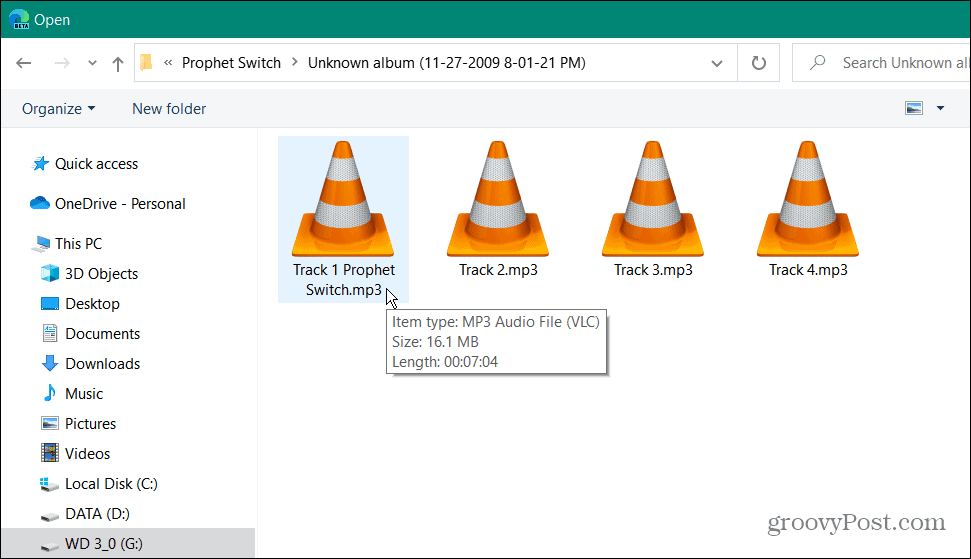Screen dimensions: 971x559
Task: Select the Track 4.mp3 cone icon
Action: click(808, 198)
